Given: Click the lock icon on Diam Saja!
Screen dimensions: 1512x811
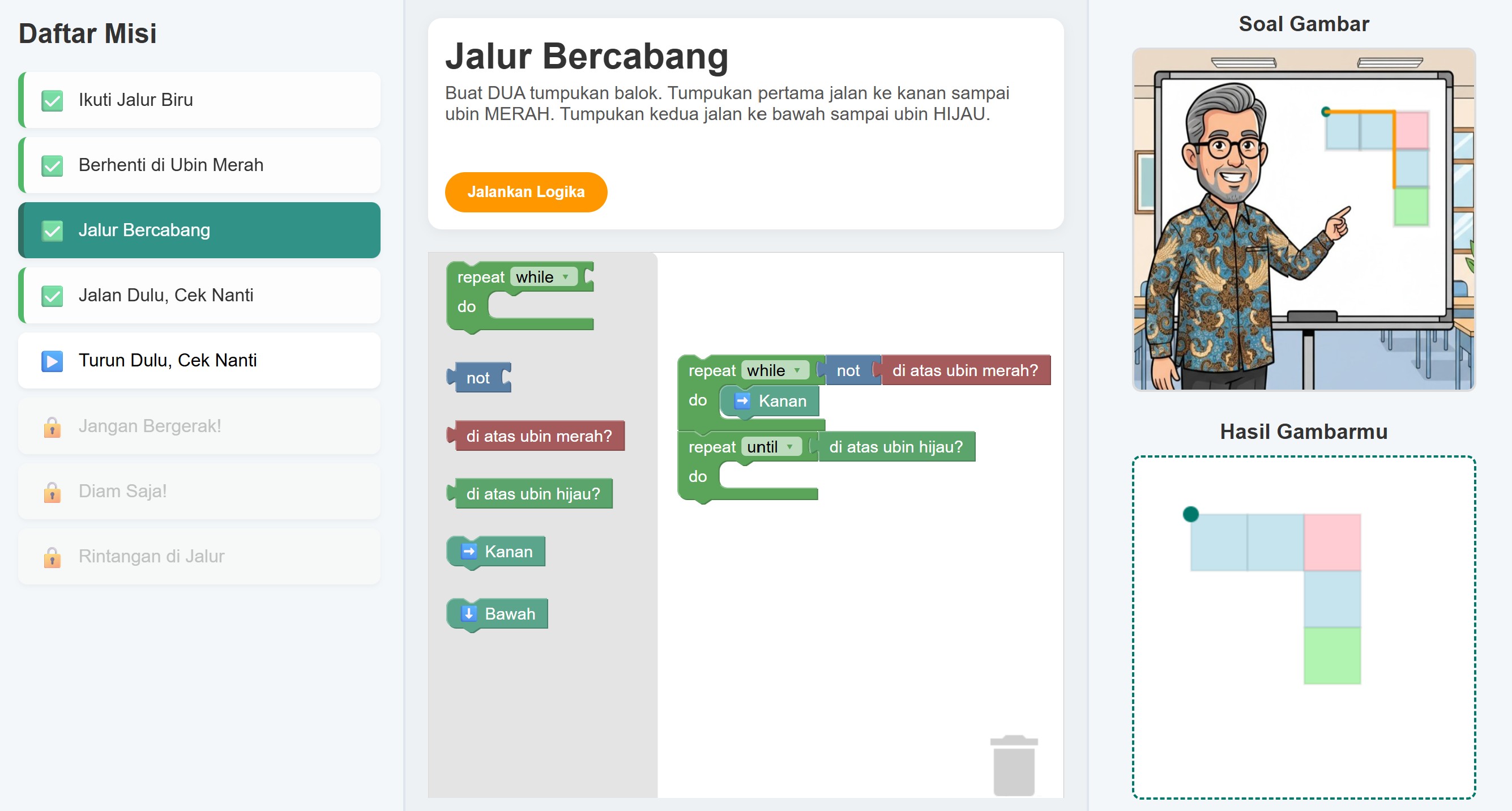Looking at the screenshot, I should click(x=53, y=492).
